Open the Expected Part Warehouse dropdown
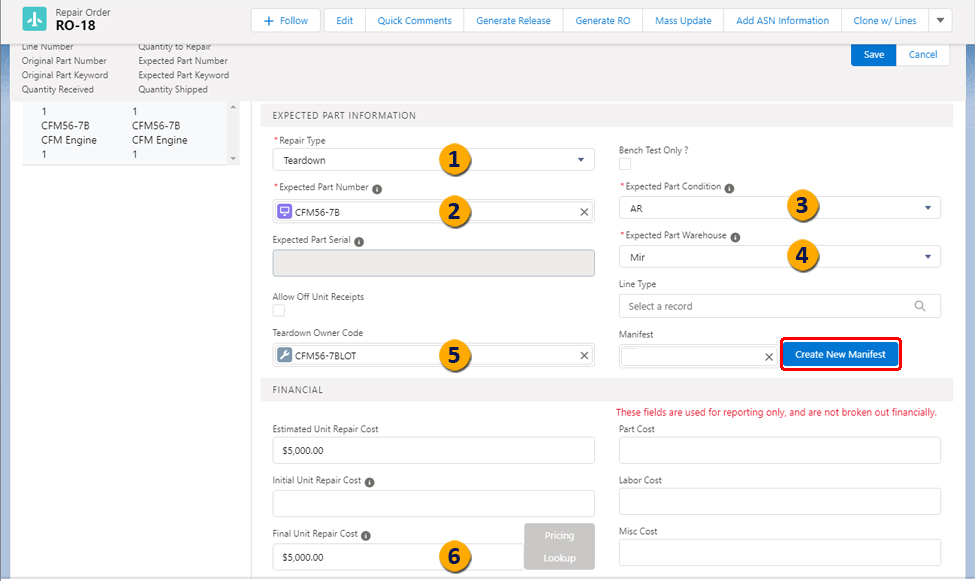The height and width of the screenshot is (581, 975). point(780,257)
